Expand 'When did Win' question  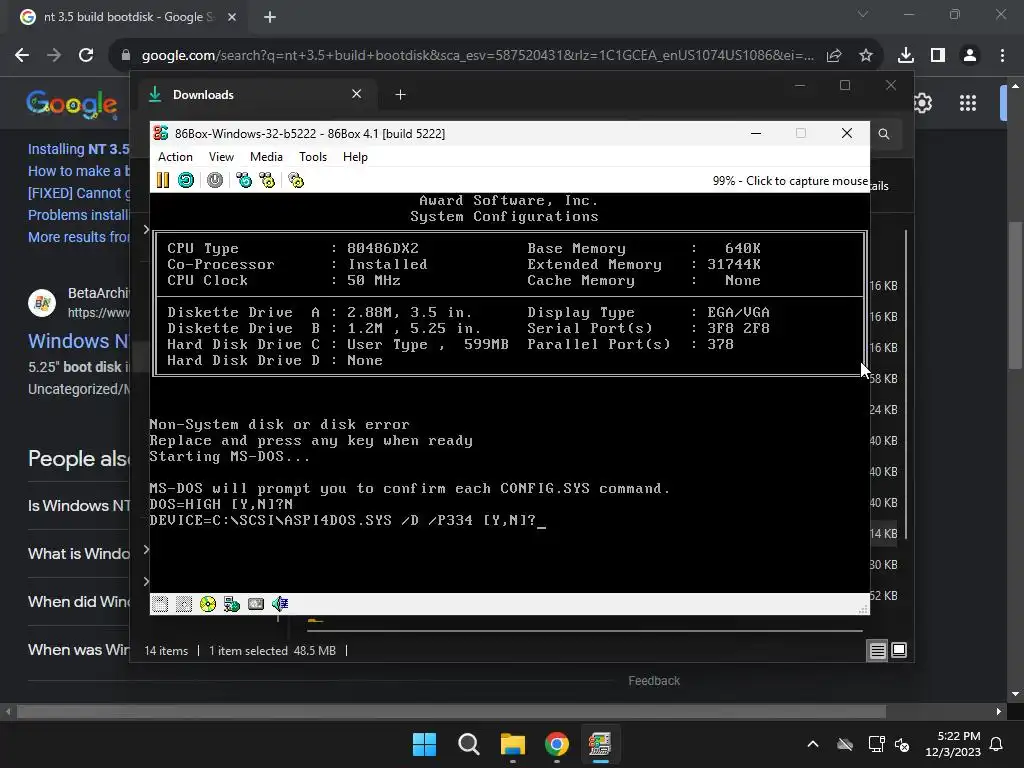78,601
